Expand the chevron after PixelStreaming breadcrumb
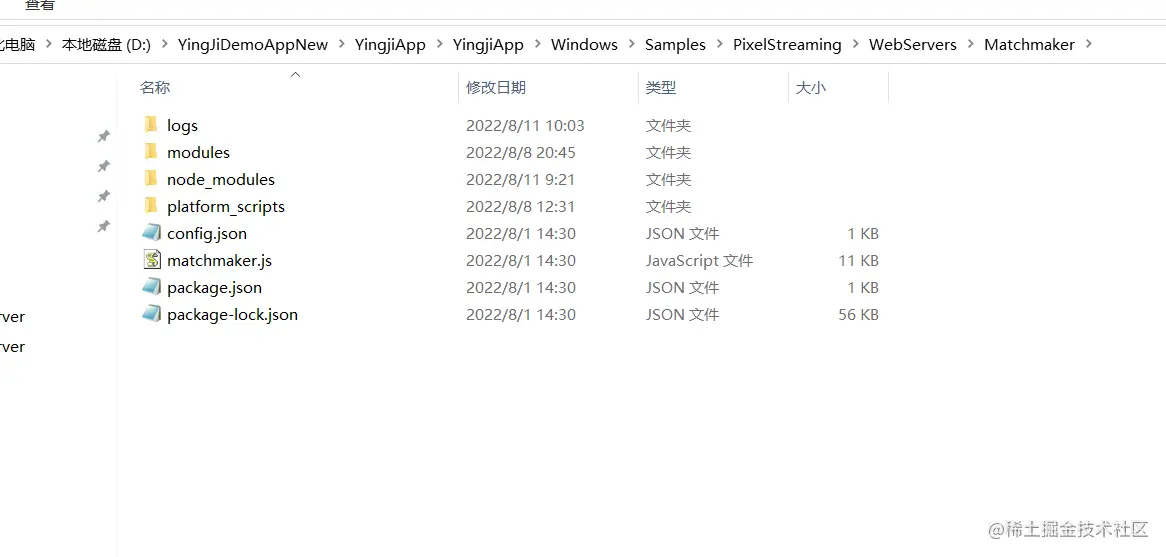The image size is (1166, 557). click(856, 44)
